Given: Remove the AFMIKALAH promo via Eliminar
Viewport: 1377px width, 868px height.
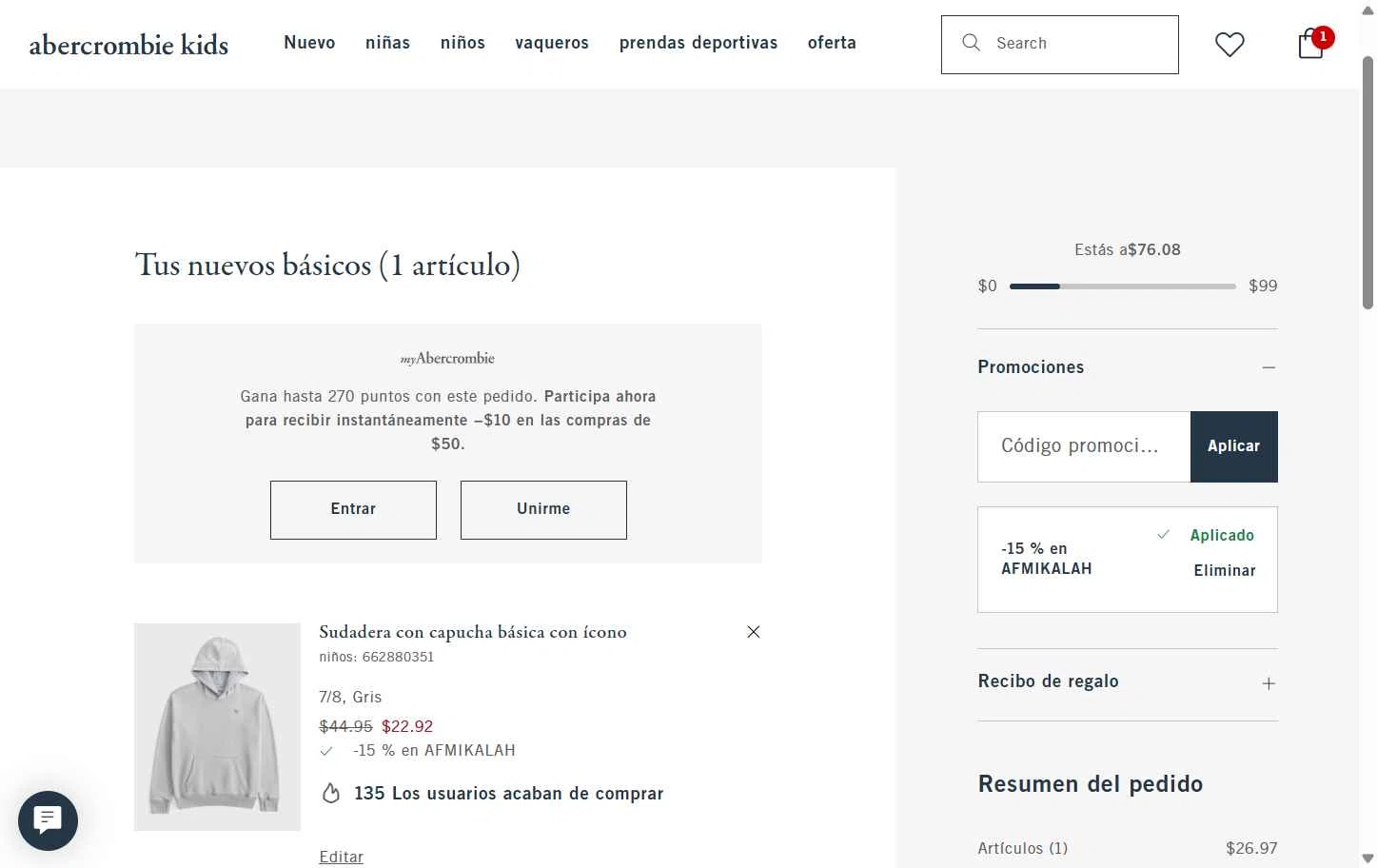Looking at the screenshot, I should point(1225,570).
